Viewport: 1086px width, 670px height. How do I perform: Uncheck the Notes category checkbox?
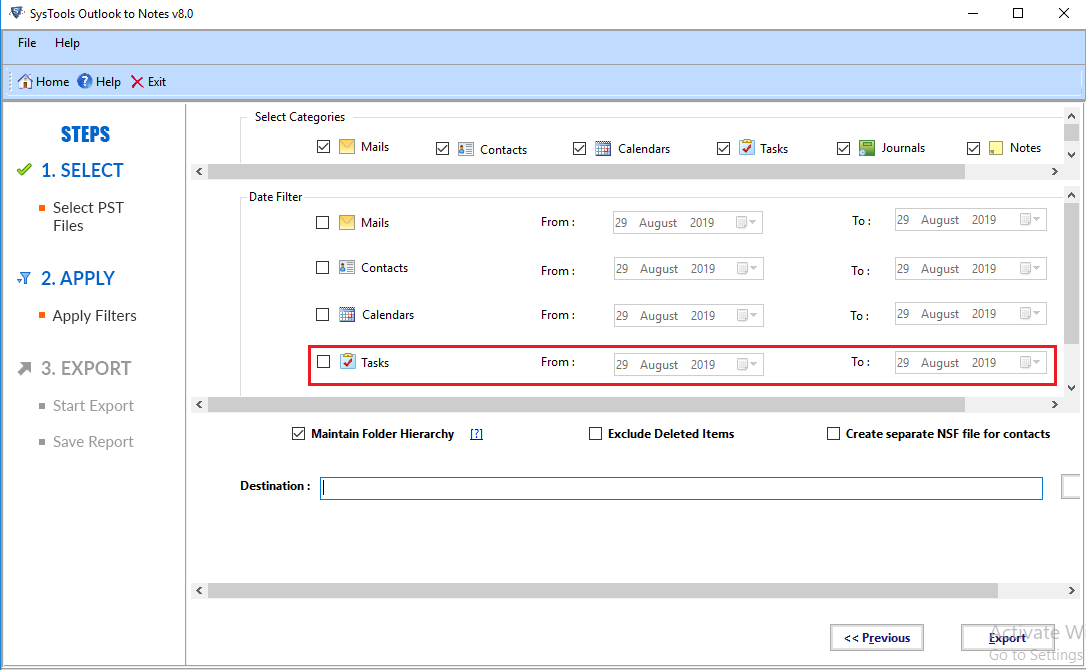coord(974,149)
